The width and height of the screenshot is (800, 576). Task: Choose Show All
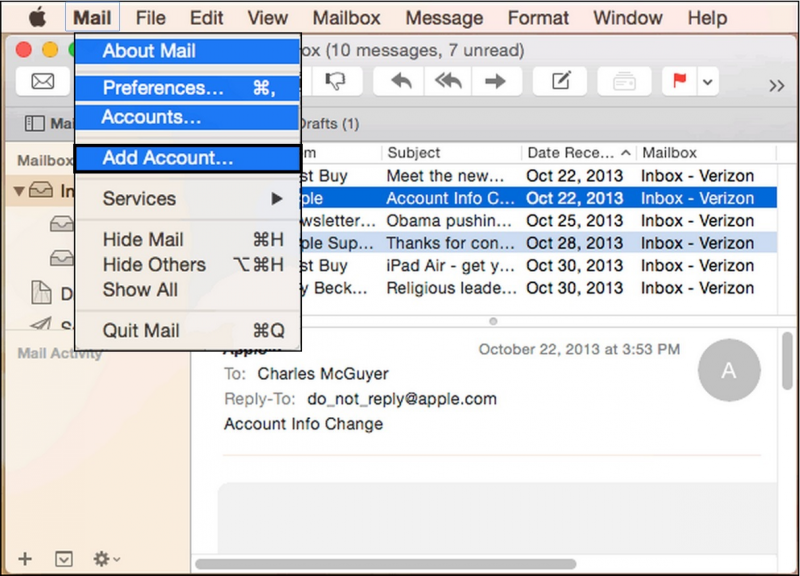pos(187,290)
